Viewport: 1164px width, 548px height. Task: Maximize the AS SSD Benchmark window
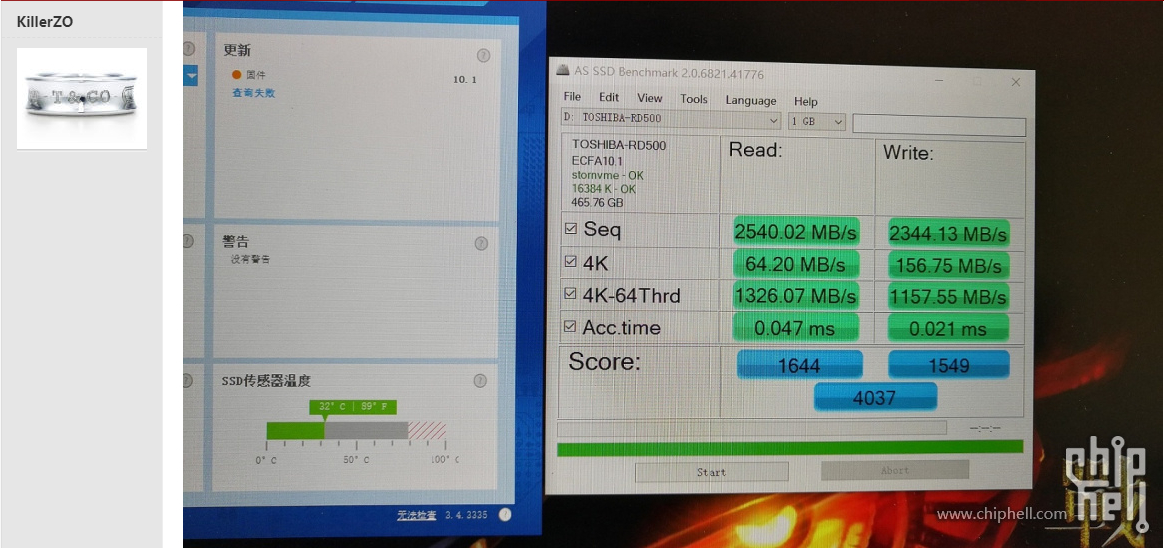(977, 81)
